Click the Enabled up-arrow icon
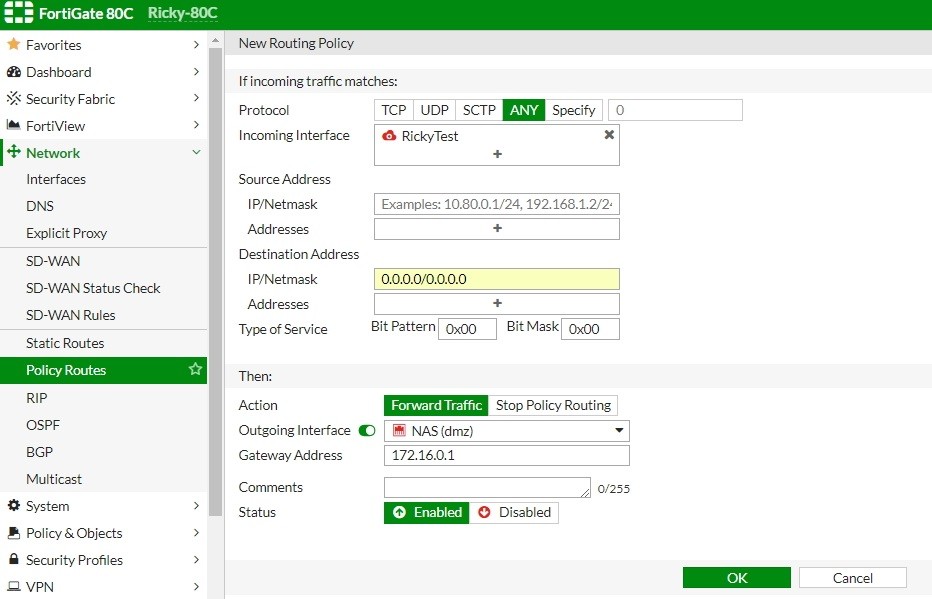Screen dimensions: 932x599 pos(399,512)
